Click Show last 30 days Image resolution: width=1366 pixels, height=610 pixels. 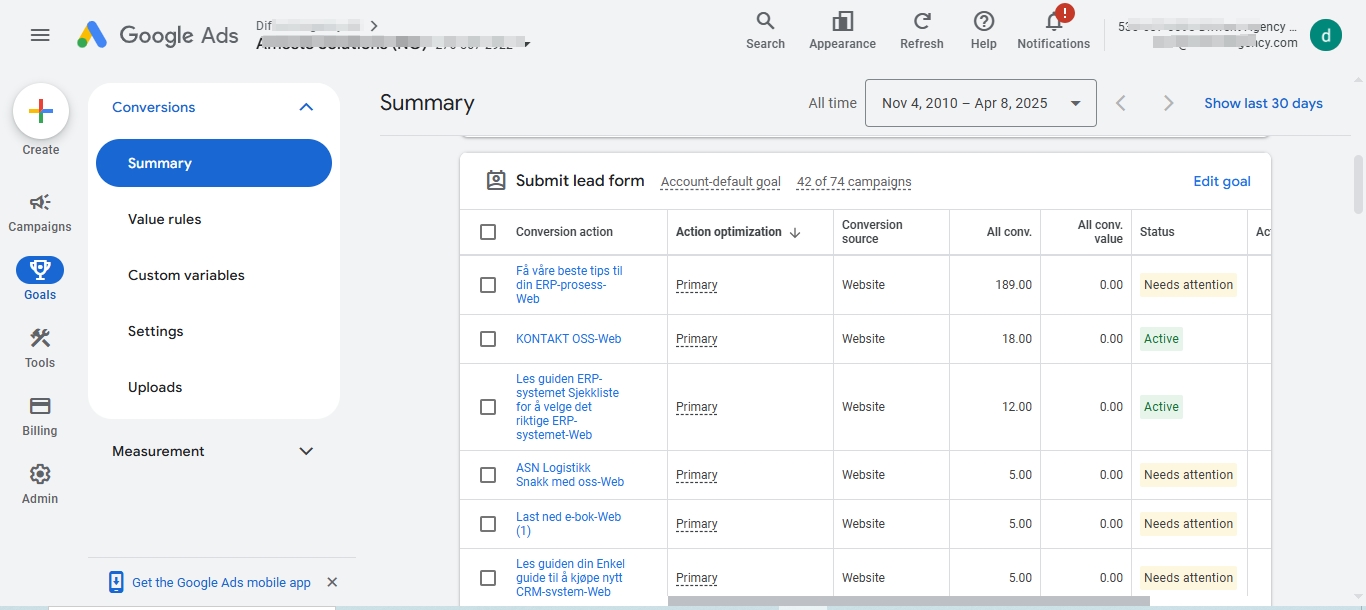1263,103
